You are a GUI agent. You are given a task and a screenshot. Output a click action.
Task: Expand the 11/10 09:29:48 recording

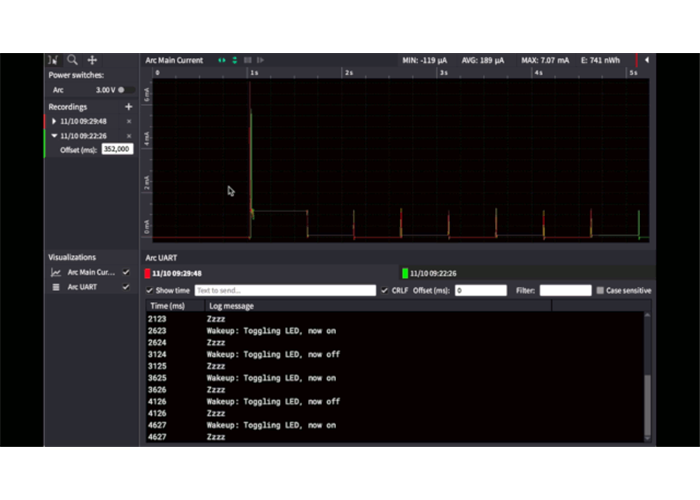54,121
